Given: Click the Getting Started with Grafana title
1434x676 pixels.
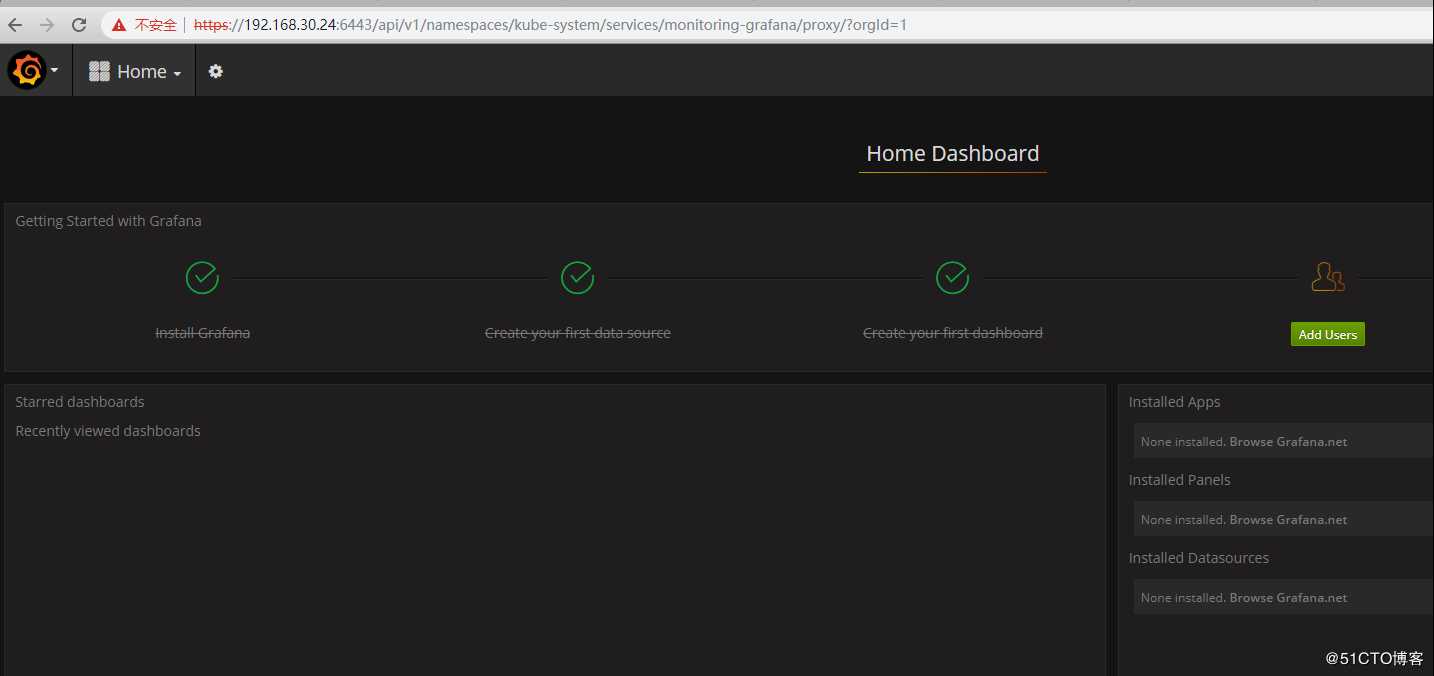Looking at the screenshot, I should point(108,221).
